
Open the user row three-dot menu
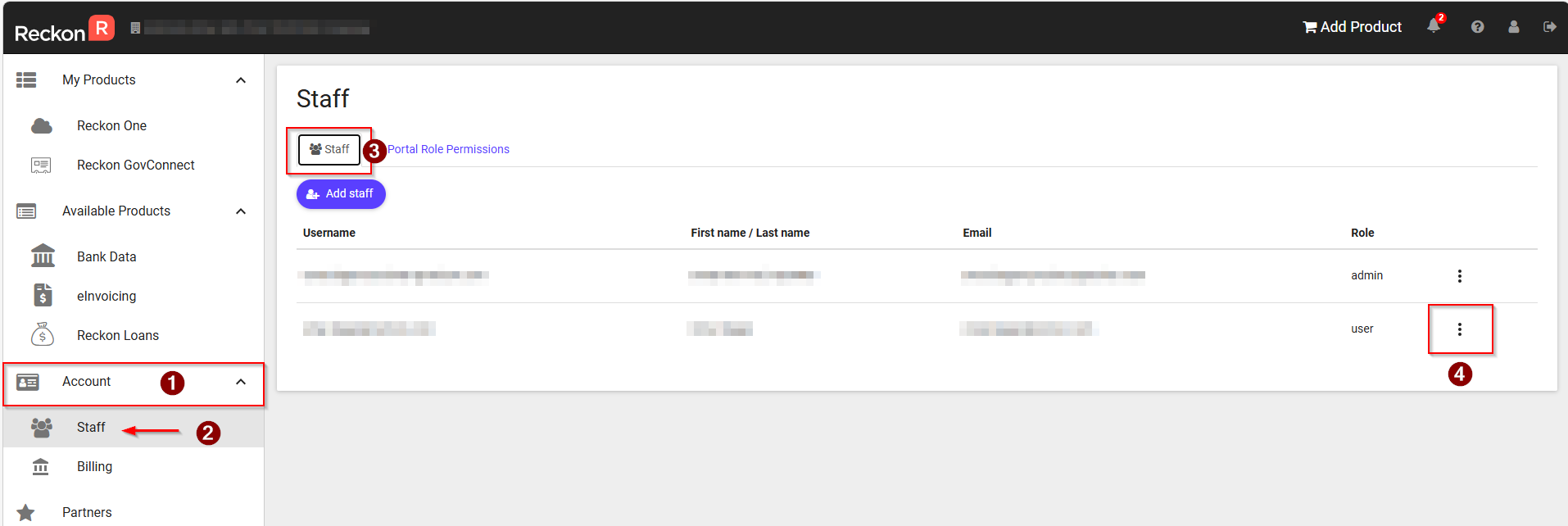[1460, 329]
